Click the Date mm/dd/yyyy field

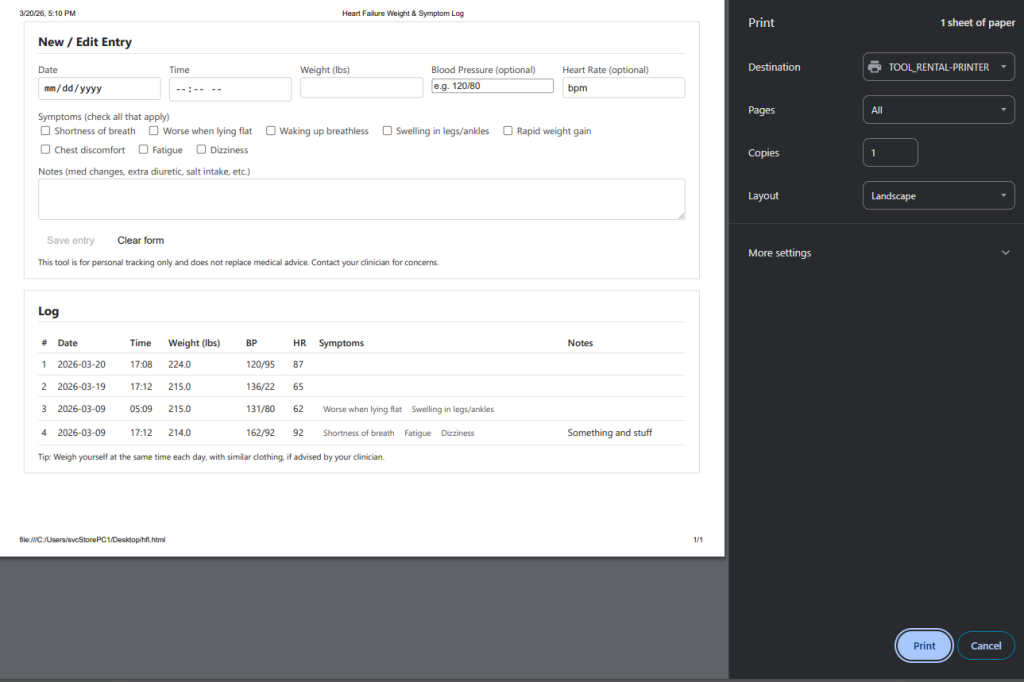click(99, 88)
